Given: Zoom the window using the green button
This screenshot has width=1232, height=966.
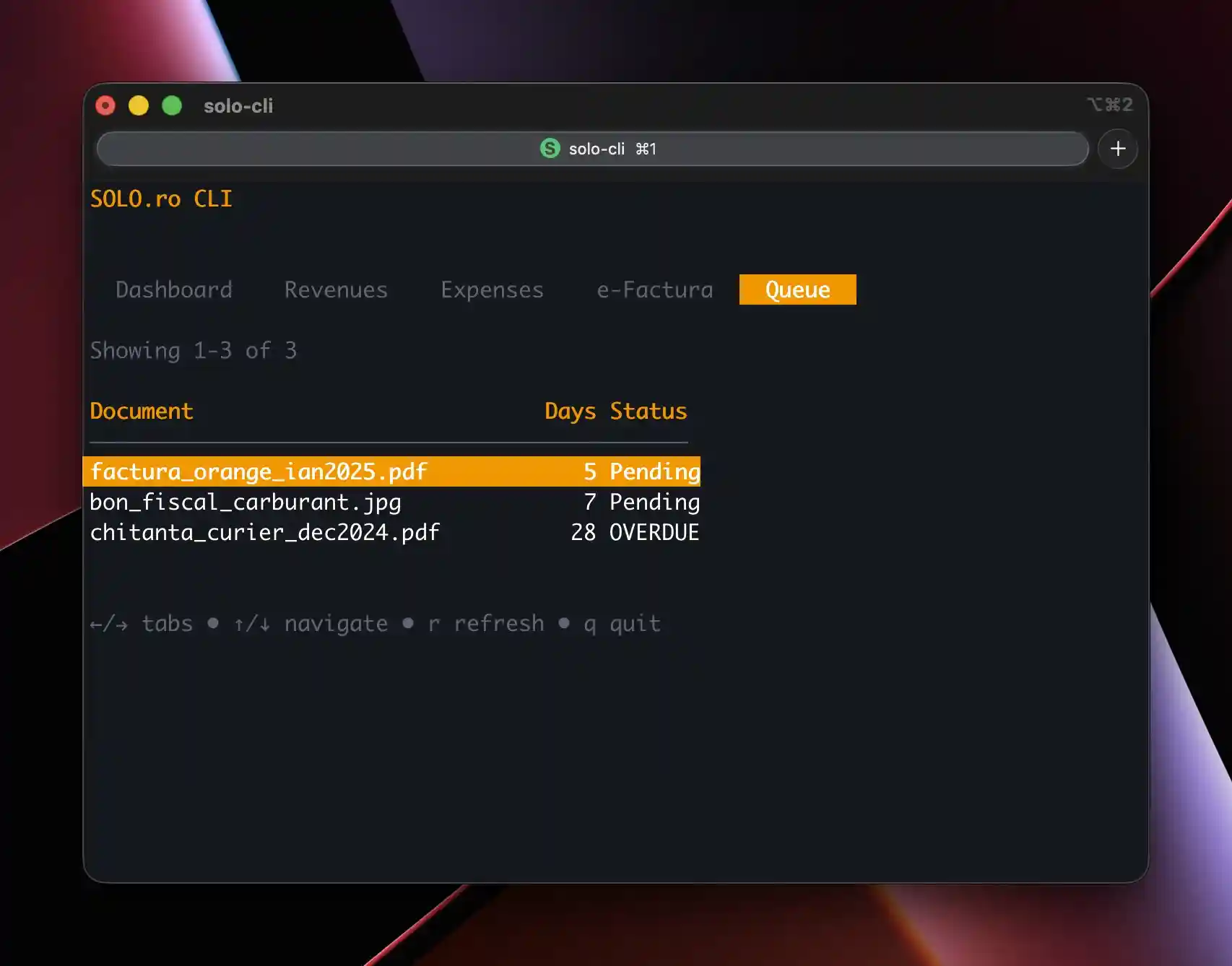Looking at the screenshot, I should (x=172, y=106).
